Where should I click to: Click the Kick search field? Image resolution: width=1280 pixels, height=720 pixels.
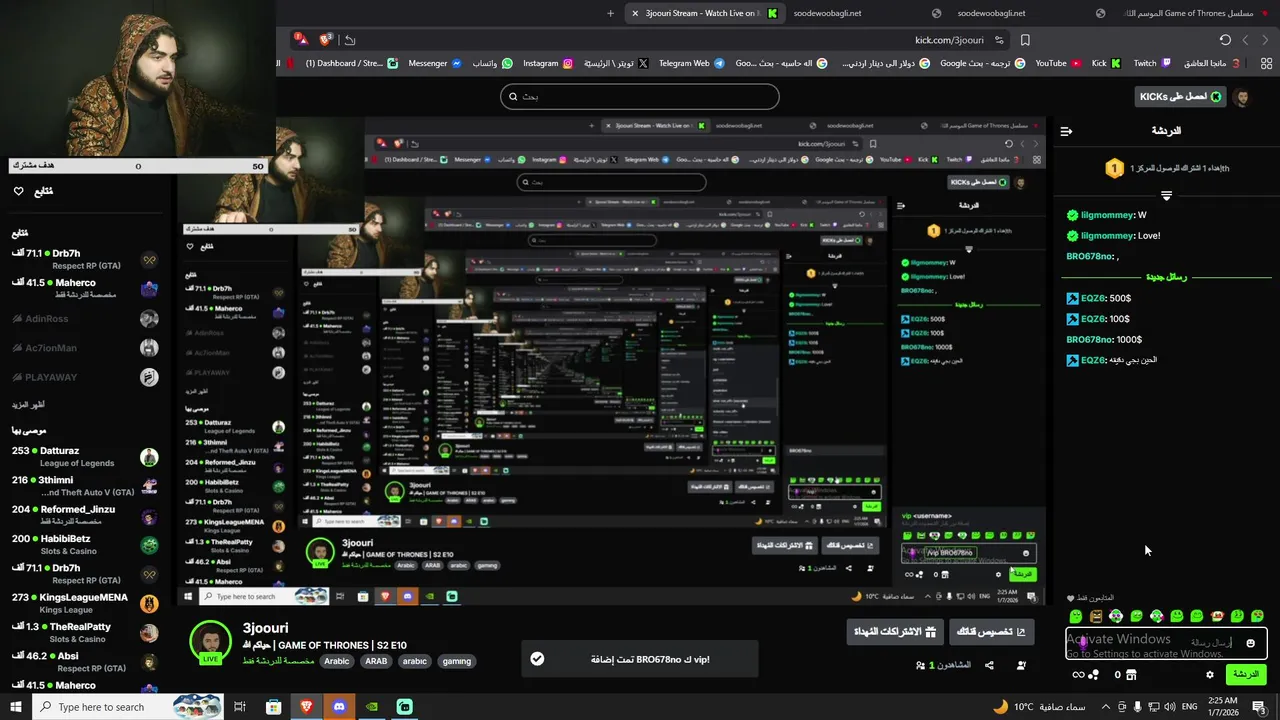click(640, 97)
